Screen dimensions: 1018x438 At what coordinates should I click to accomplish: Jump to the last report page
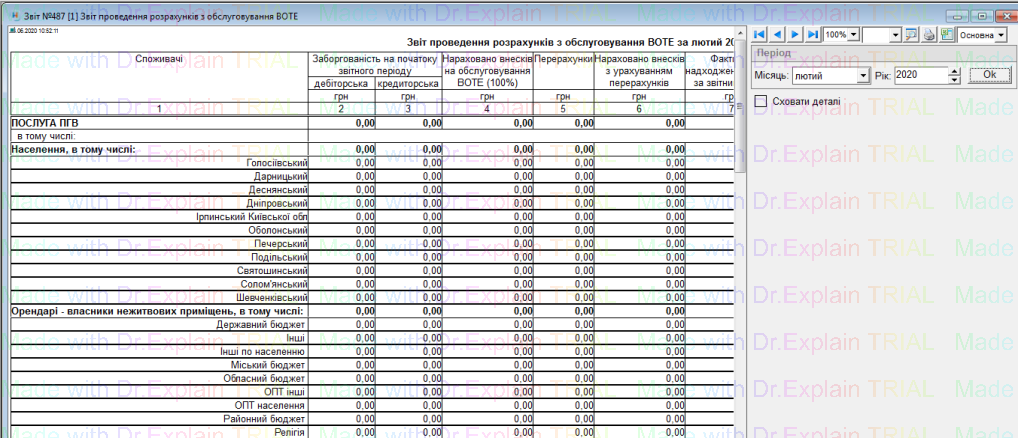[813, 34]
